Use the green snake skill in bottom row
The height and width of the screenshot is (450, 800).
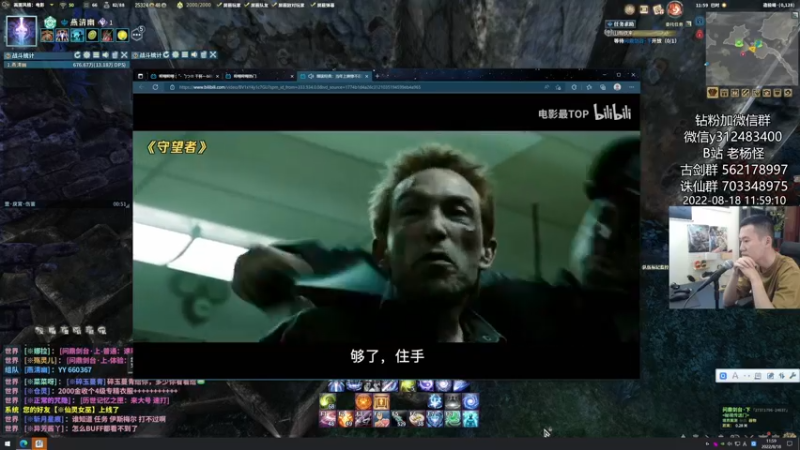coord(453,419)
